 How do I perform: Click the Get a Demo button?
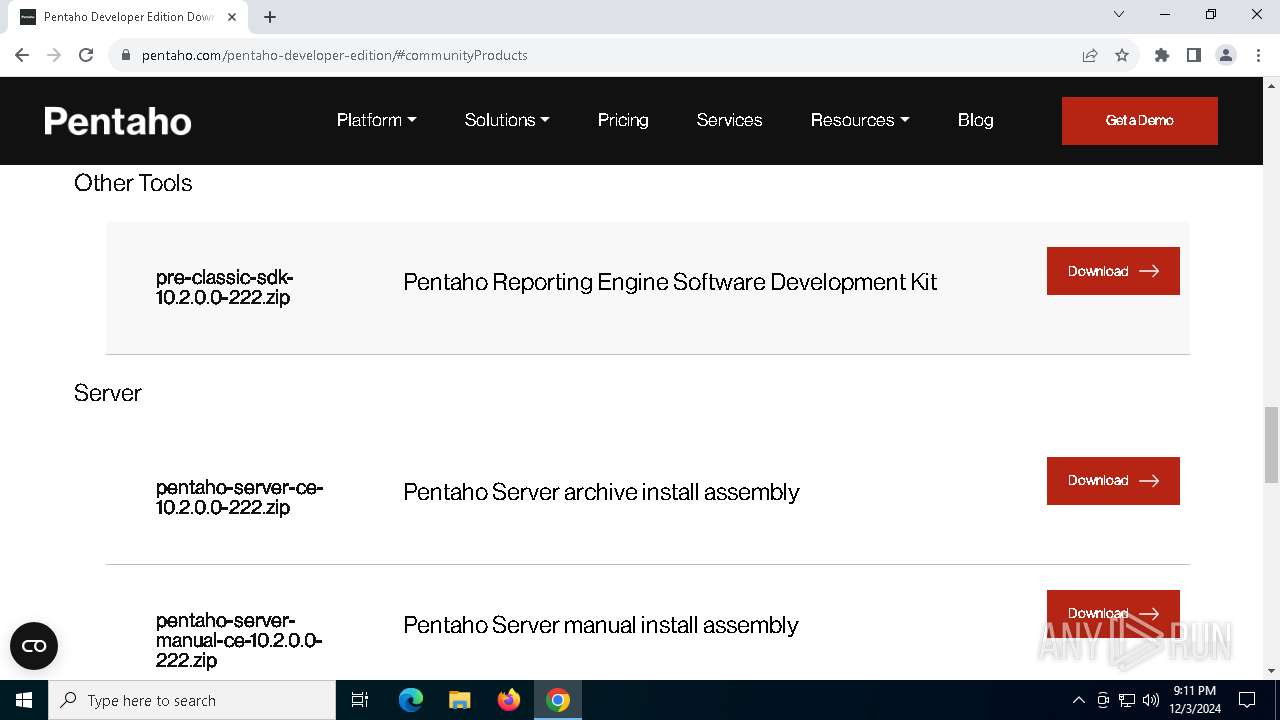tap(1139, 120)
